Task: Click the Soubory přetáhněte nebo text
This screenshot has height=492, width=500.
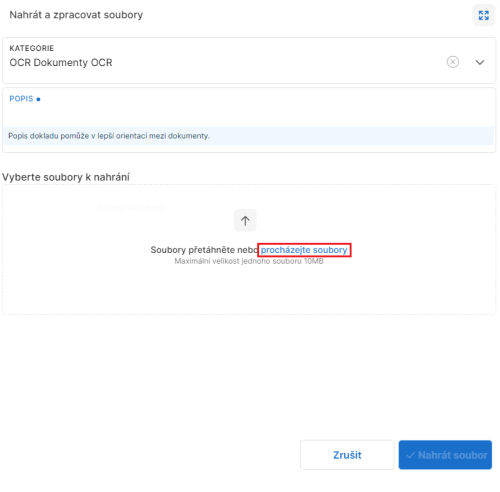Action: 204,250
